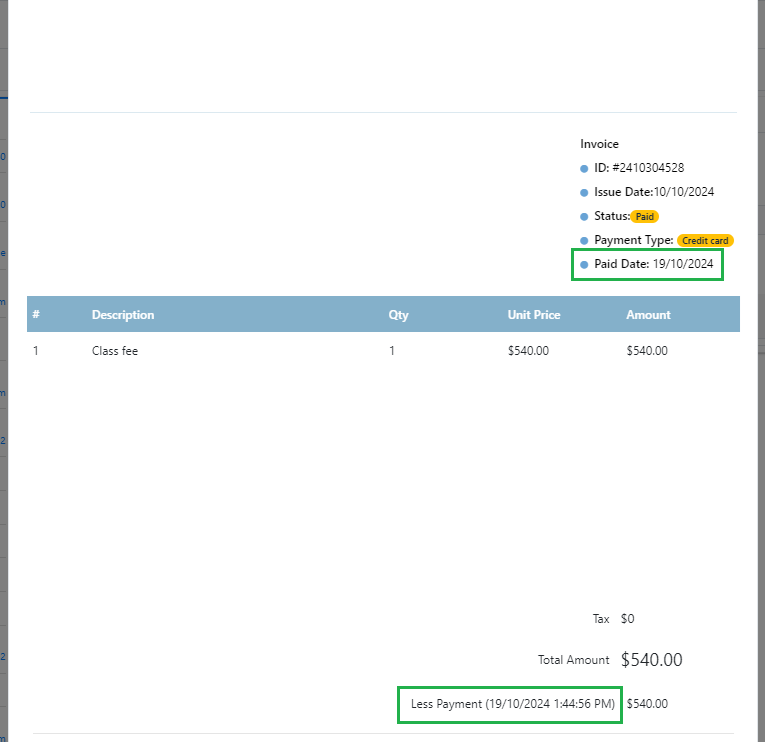Click the bullet next to invoice ID
The height and width of the screenshot is (742, 765).
click(584, 169)
